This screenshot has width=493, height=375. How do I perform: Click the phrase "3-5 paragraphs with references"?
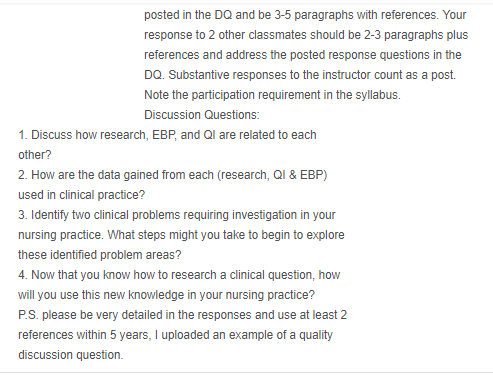point(355,15)
